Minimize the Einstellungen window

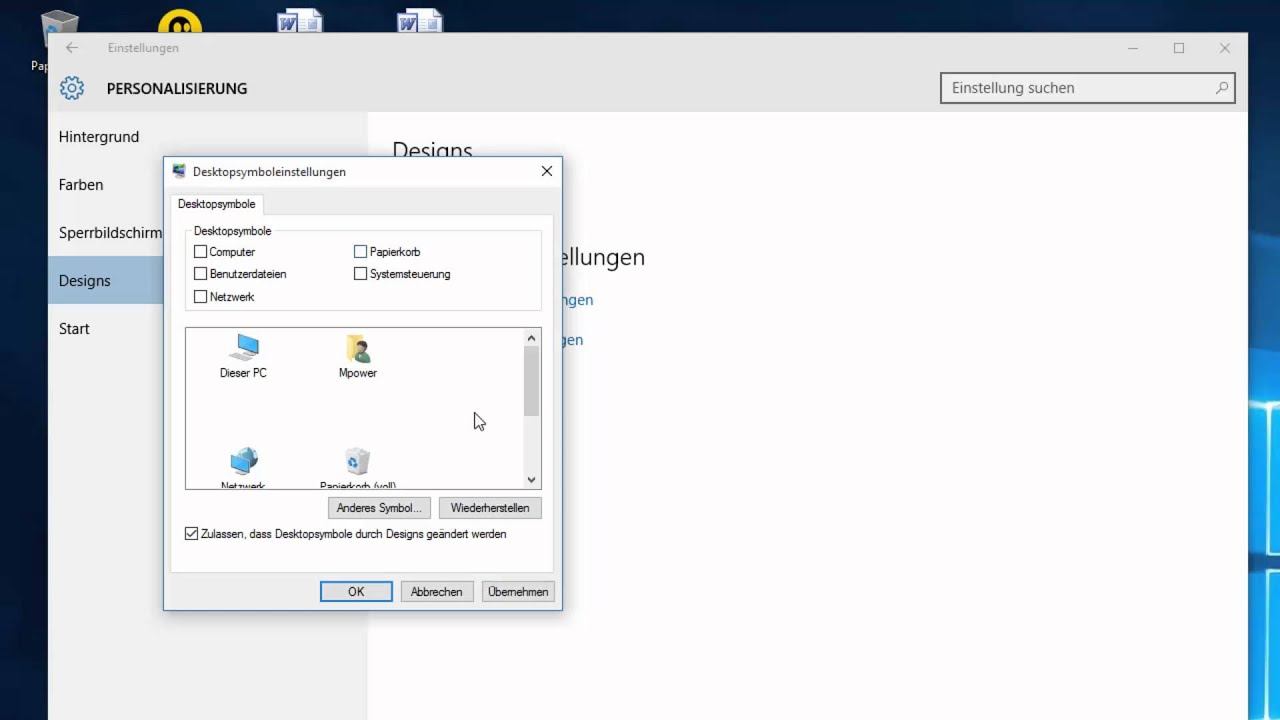point(1133,48)
